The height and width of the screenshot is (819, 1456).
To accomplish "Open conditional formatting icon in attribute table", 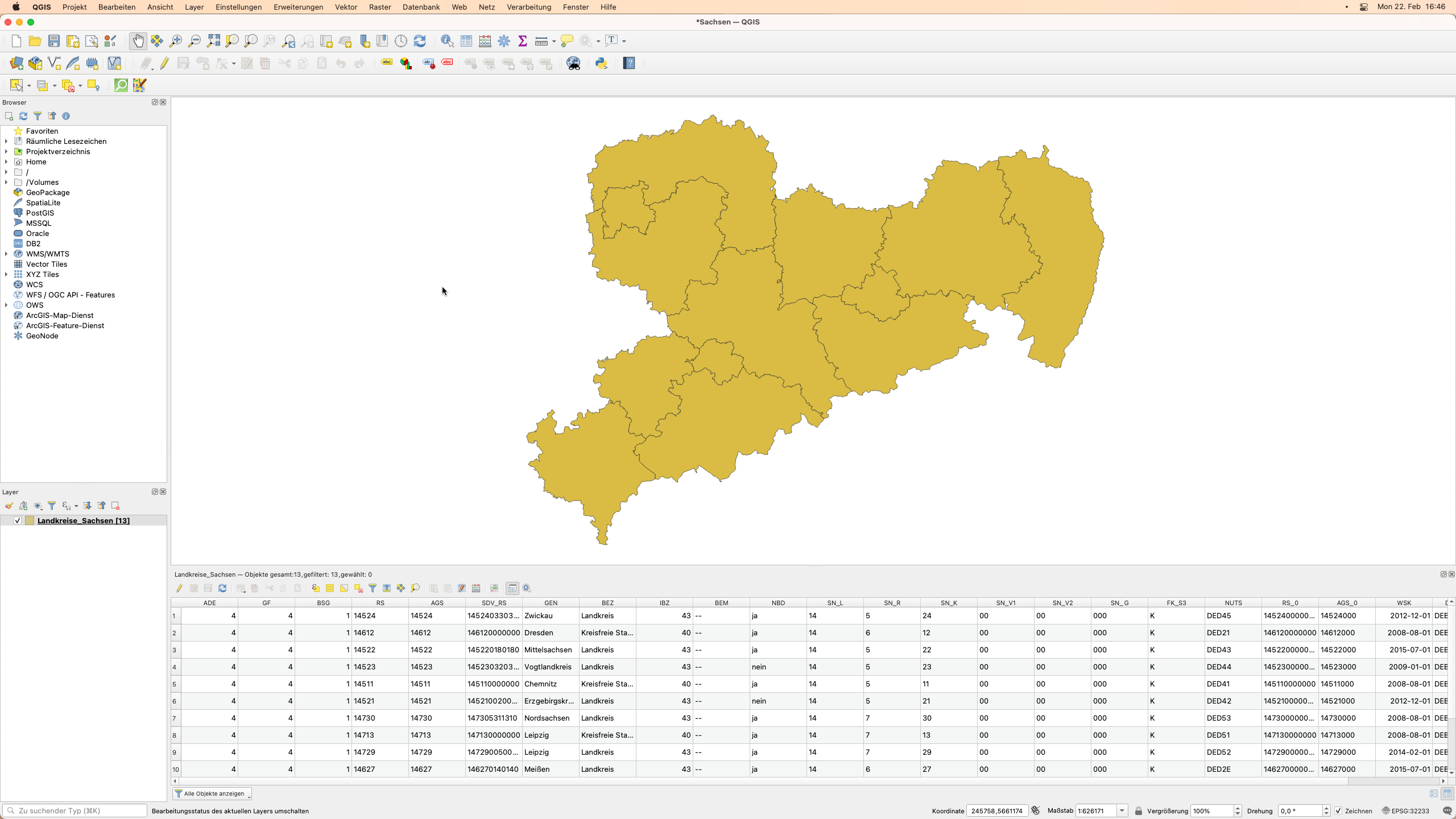I will click(x=494, y=588).
